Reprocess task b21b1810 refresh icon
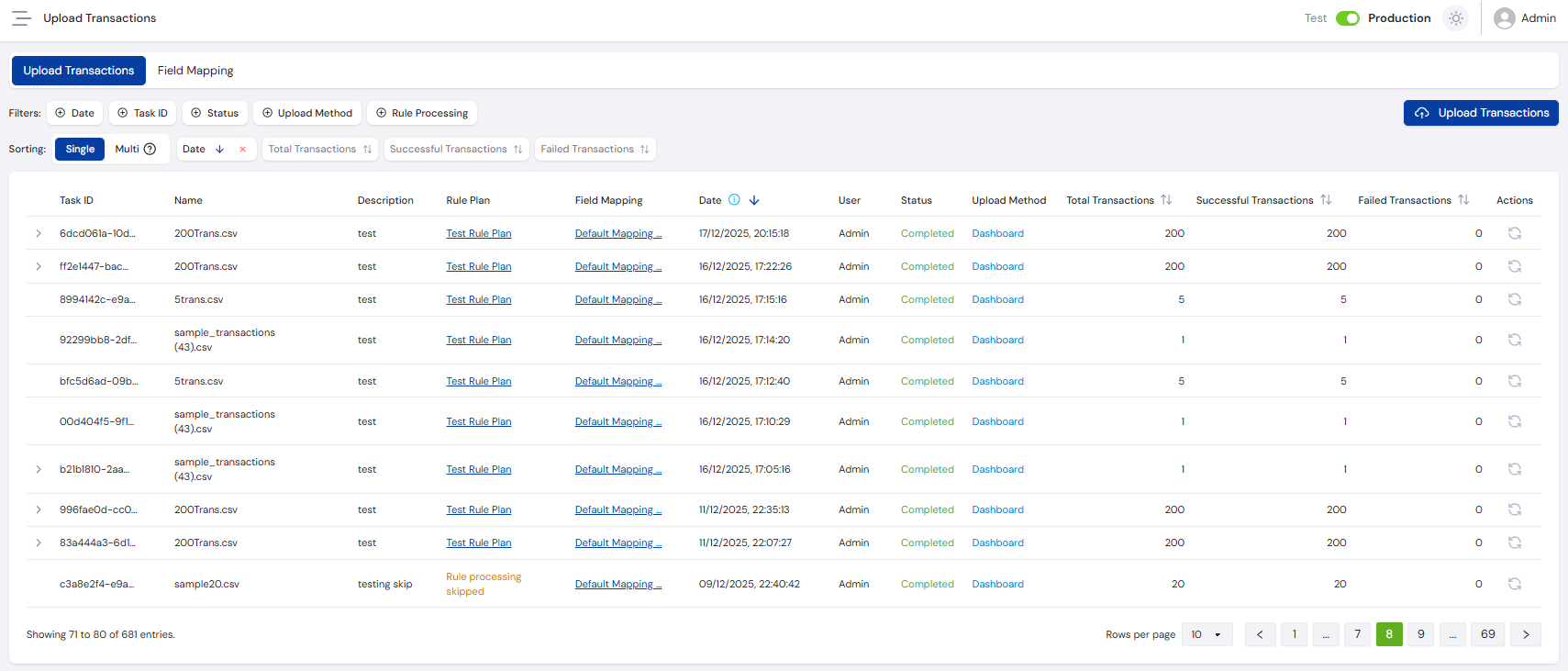1568x671 pixels. click(1515, 469)
